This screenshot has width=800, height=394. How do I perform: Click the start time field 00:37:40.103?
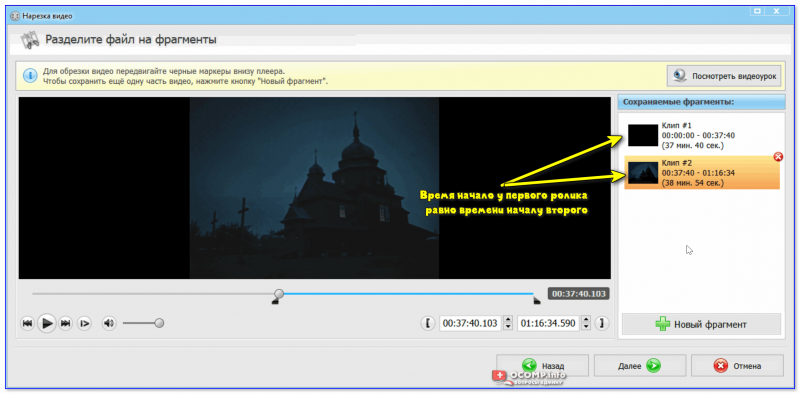[x=470, y=324]
